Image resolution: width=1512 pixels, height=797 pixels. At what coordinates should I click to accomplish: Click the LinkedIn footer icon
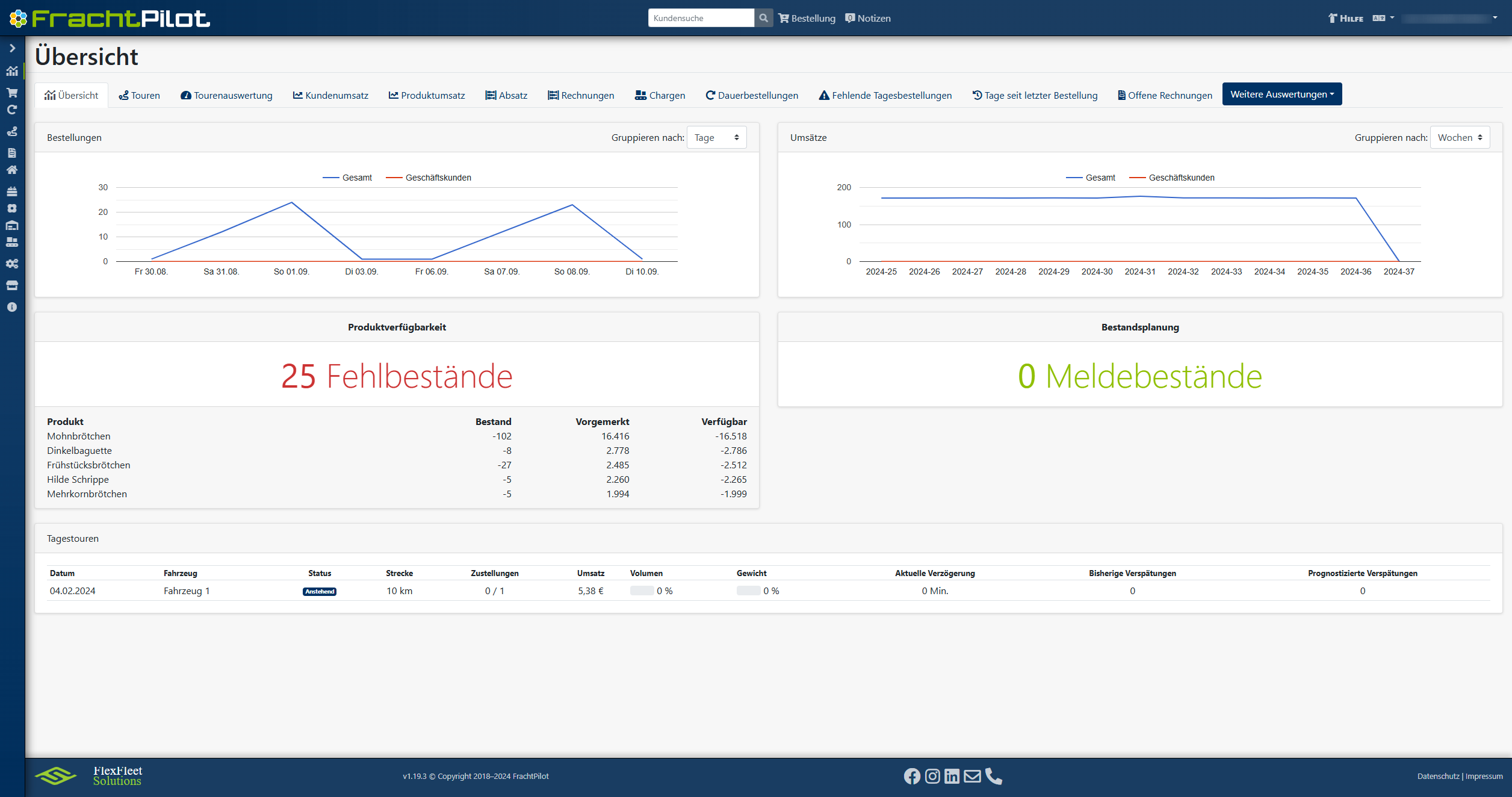coord(952,777)
